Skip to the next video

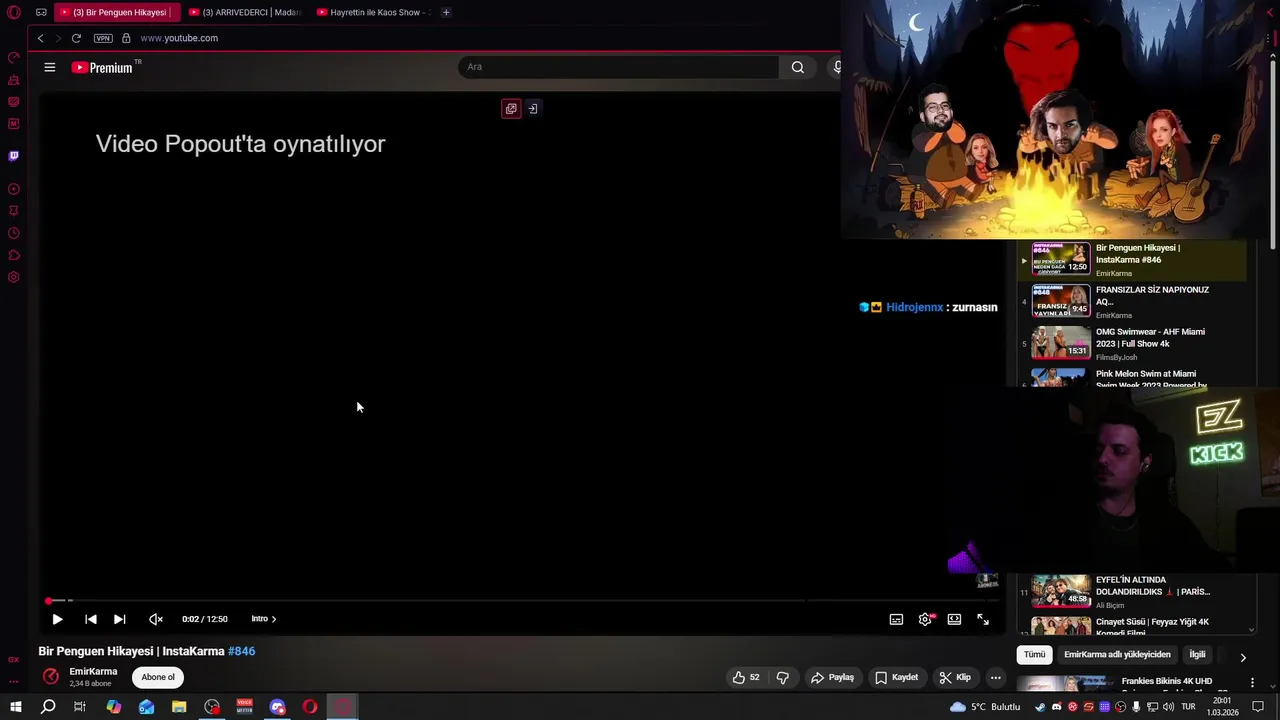click(x=119, y=619)
